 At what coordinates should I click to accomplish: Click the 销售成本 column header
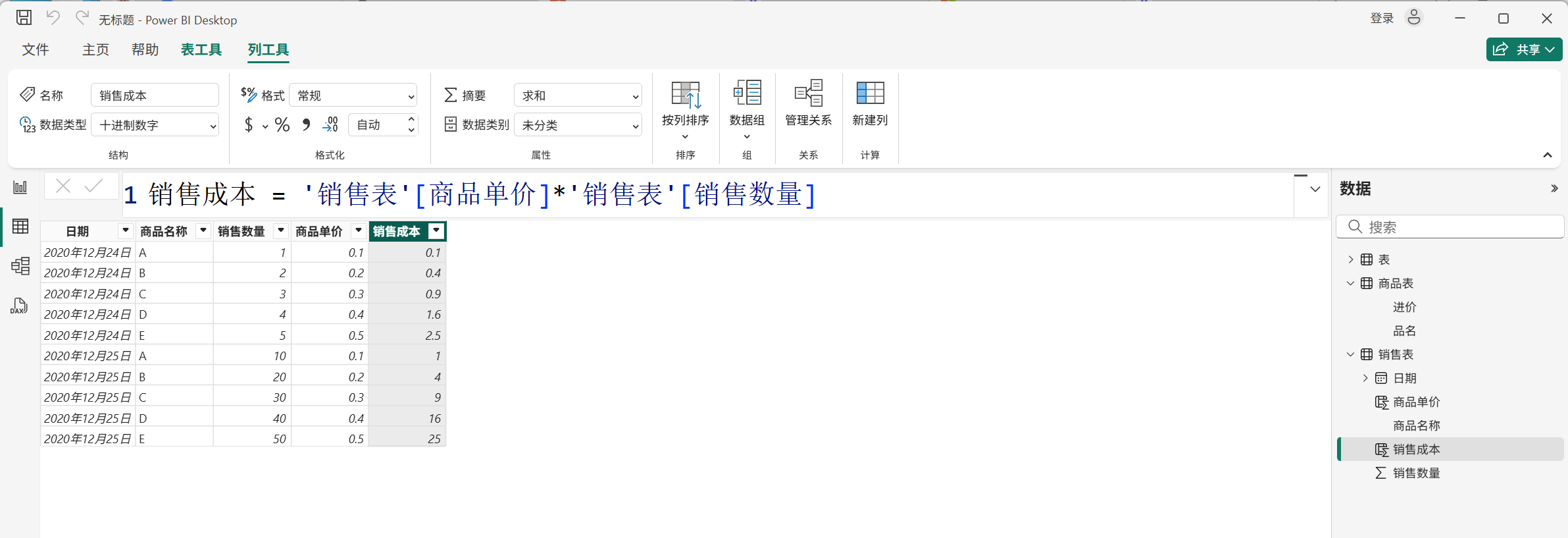click(397, 231)
